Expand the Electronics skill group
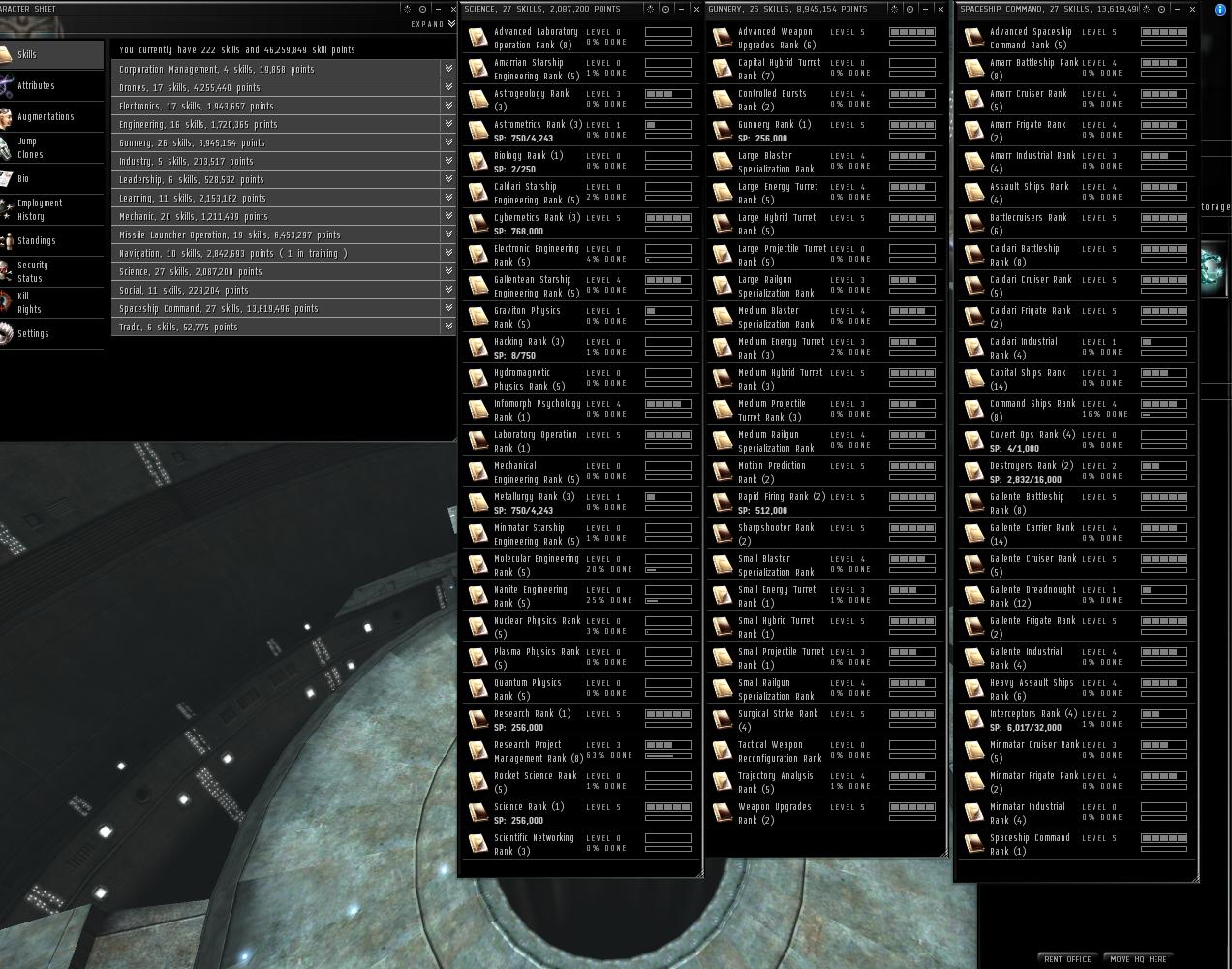Image resolution: width=1232 pixels, height=969 pixels. pos(448,106)
